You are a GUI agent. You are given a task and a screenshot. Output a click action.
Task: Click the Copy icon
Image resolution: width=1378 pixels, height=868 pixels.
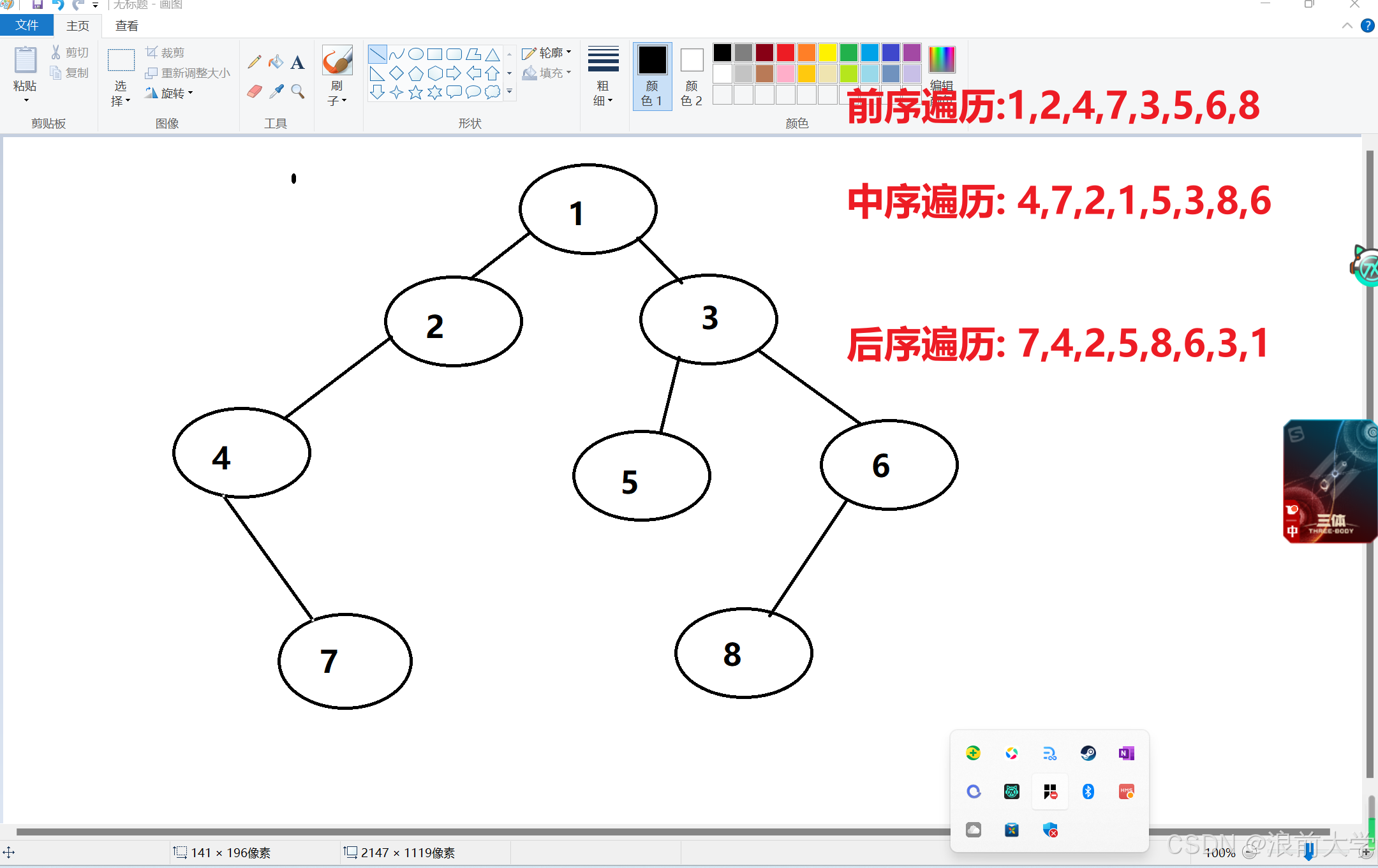[x=57, y=73]
